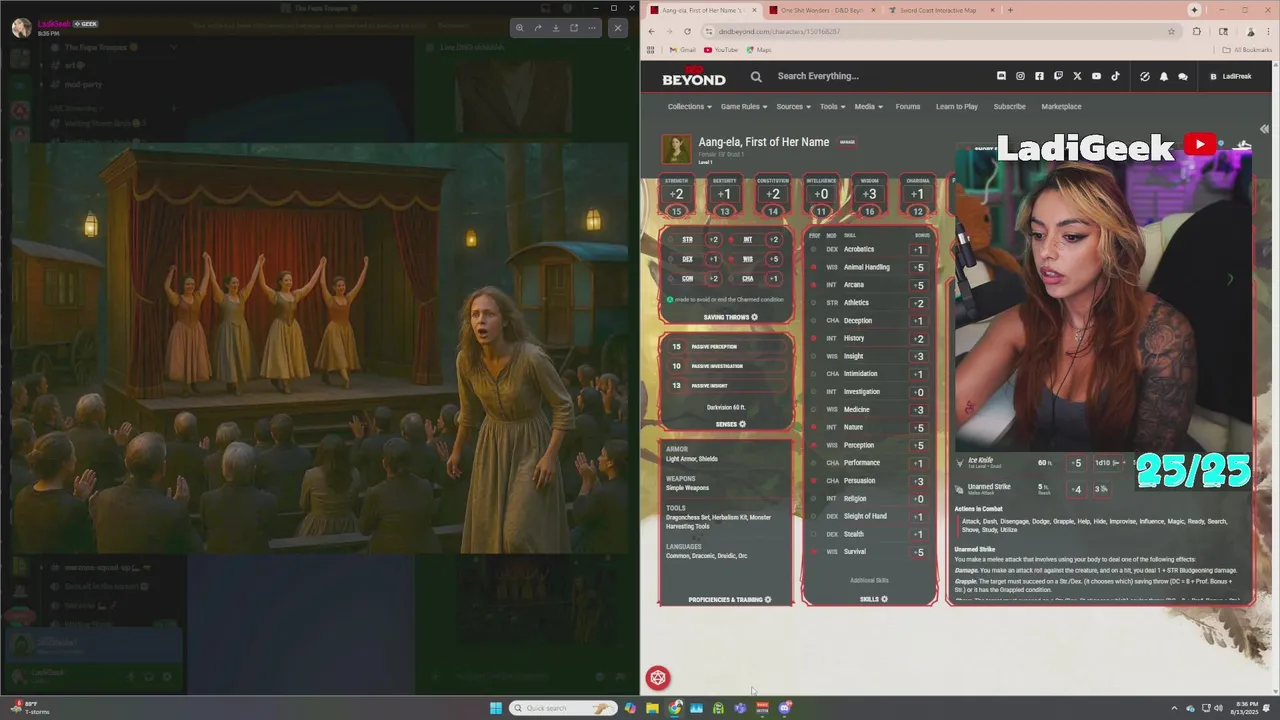Open a new browser tab
The width and height of the screenshot is (1280, 720).
tap(1010, 10)
